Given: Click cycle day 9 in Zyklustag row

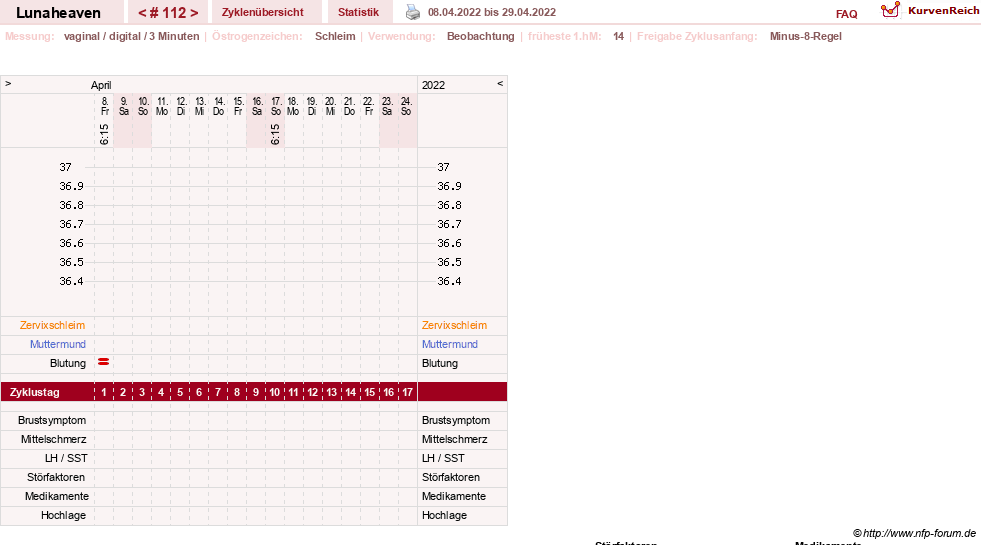Looking at the screenshot, I should point(256,392).
